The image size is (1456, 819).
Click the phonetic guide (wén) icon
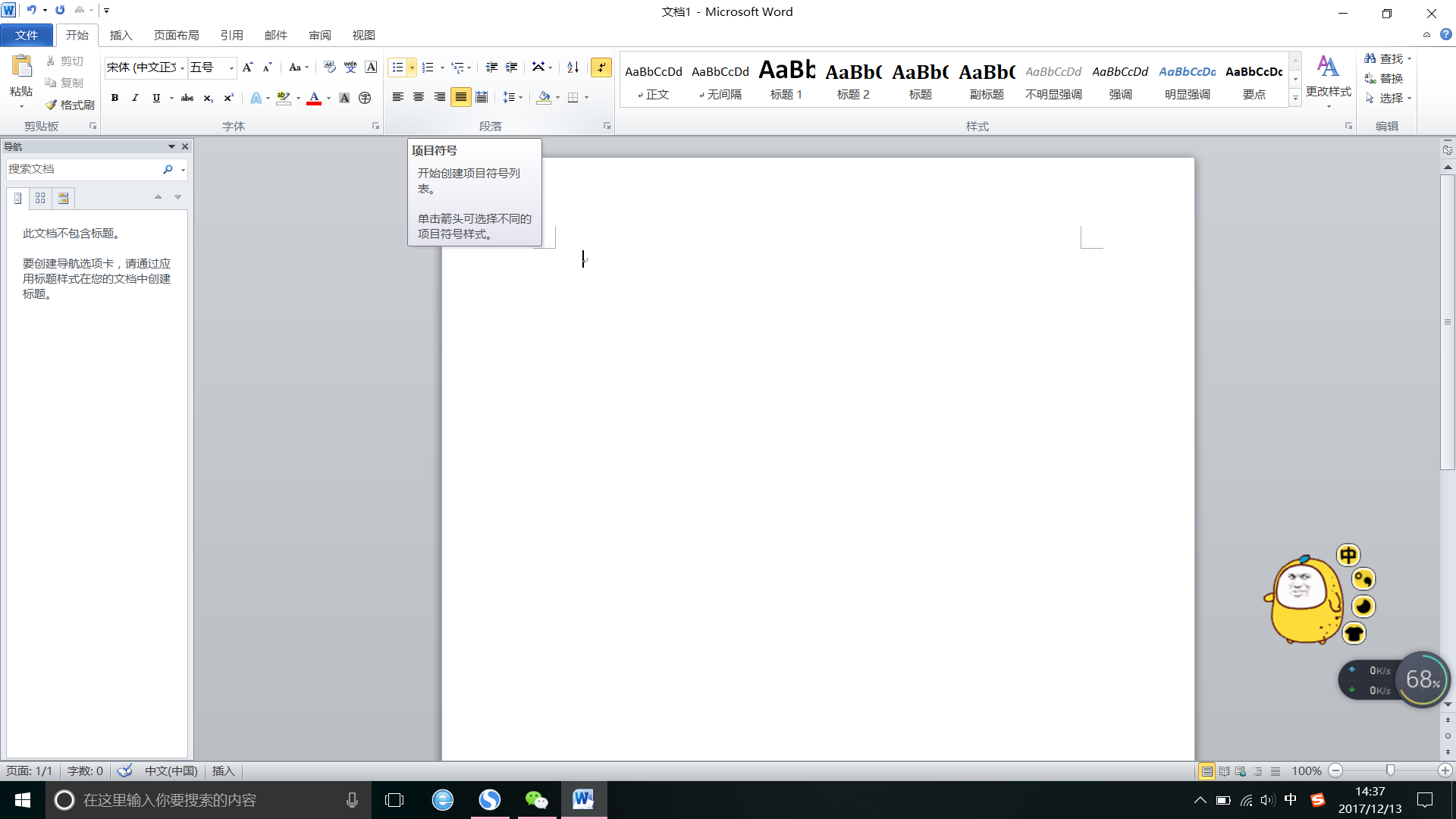[350, 67]
